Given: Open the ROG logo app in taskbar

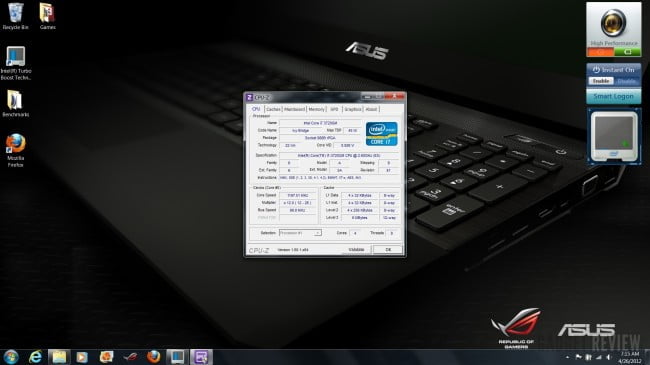Looking at the screenshot, I should click(x=130, y=357).
